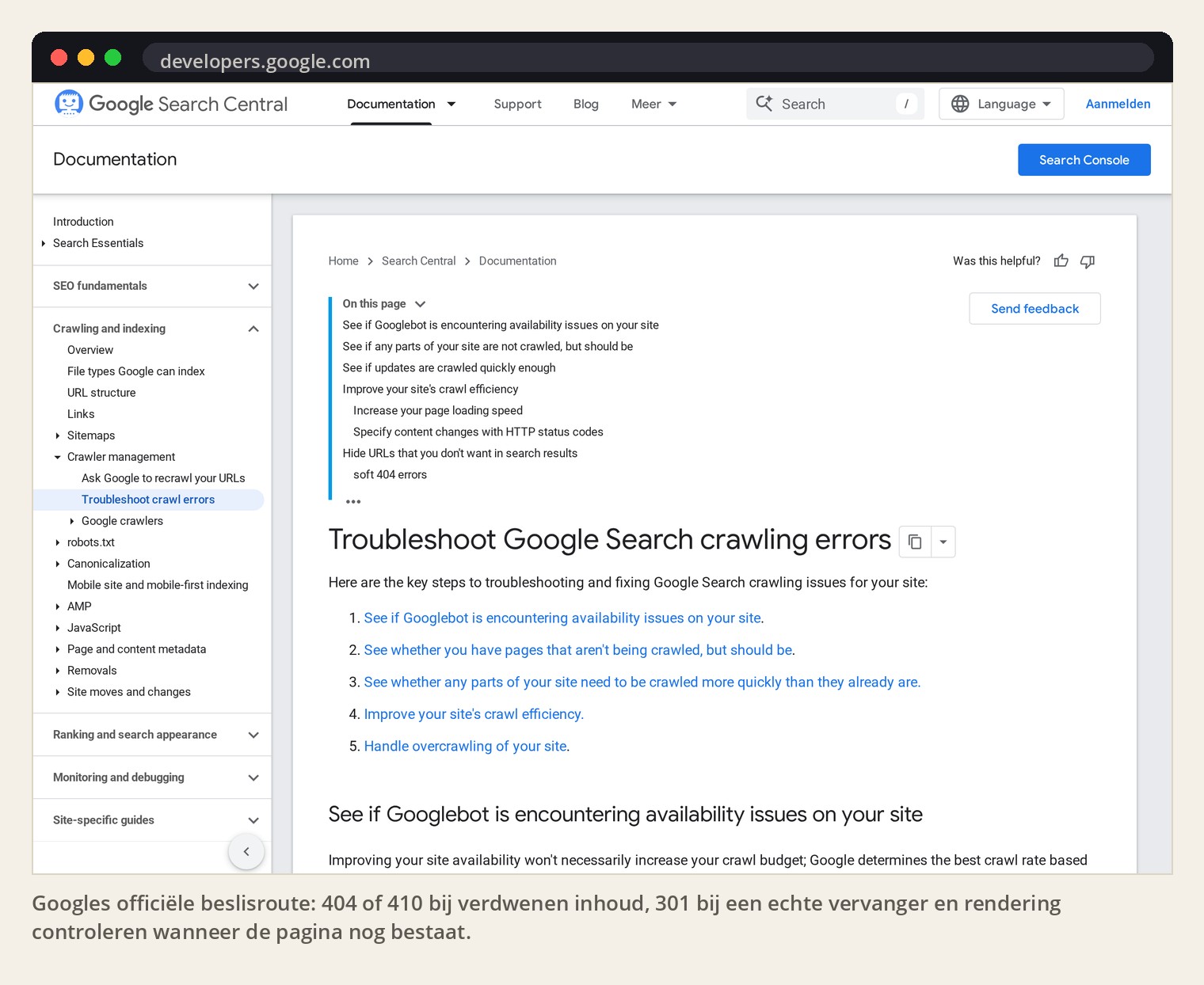This screenshot has width=1204, height=985.
Task: Open the Search Central breadcrumb link
Action: click(418, 261)
